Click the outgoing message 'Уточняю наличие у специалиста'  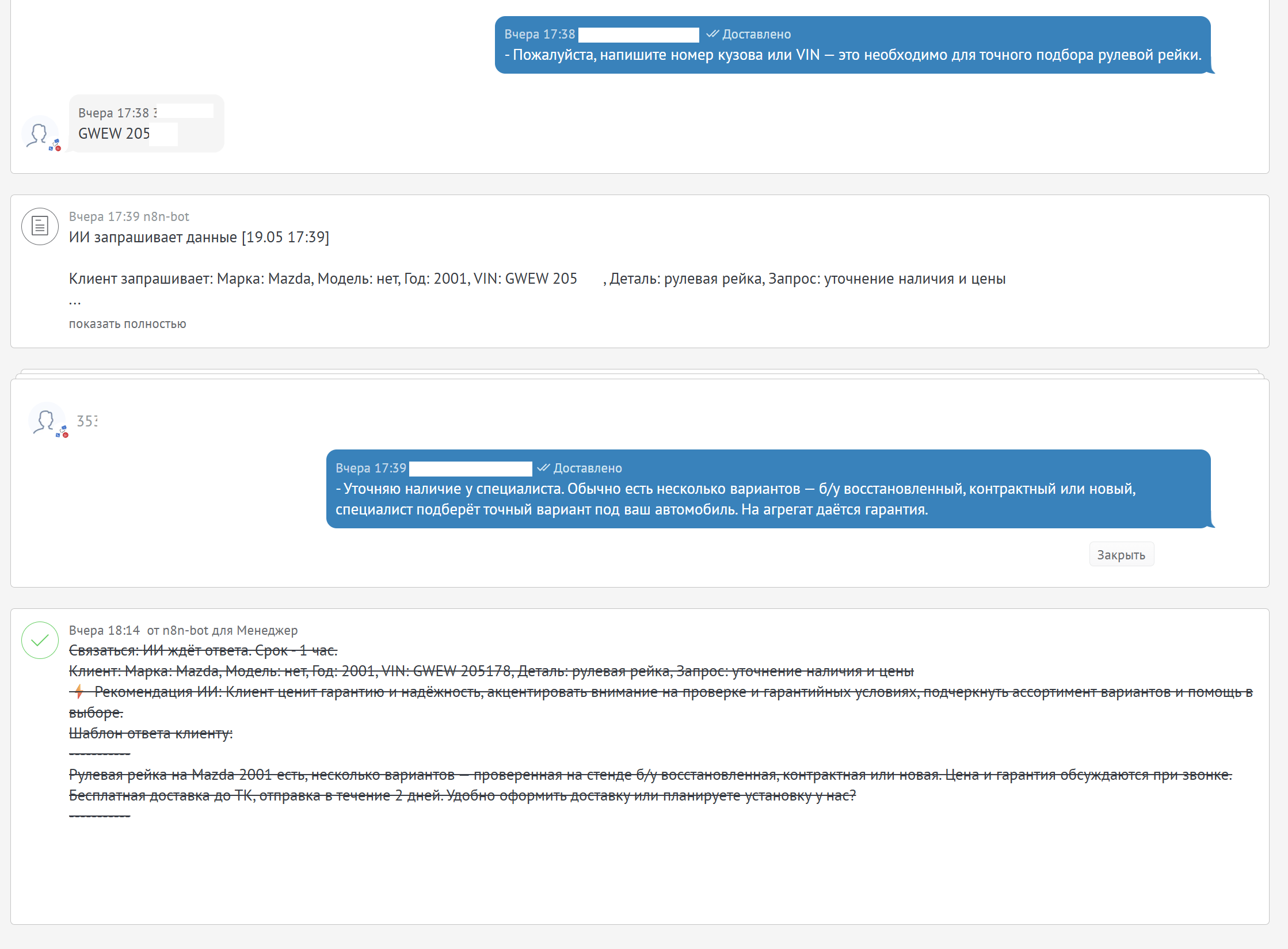(x=768, y=489)
